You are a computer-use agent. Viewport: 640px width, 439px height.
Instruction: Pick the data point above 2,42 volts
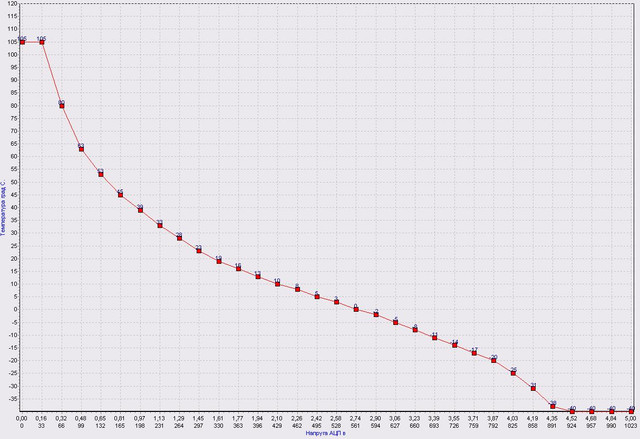[x=317, y=297]
